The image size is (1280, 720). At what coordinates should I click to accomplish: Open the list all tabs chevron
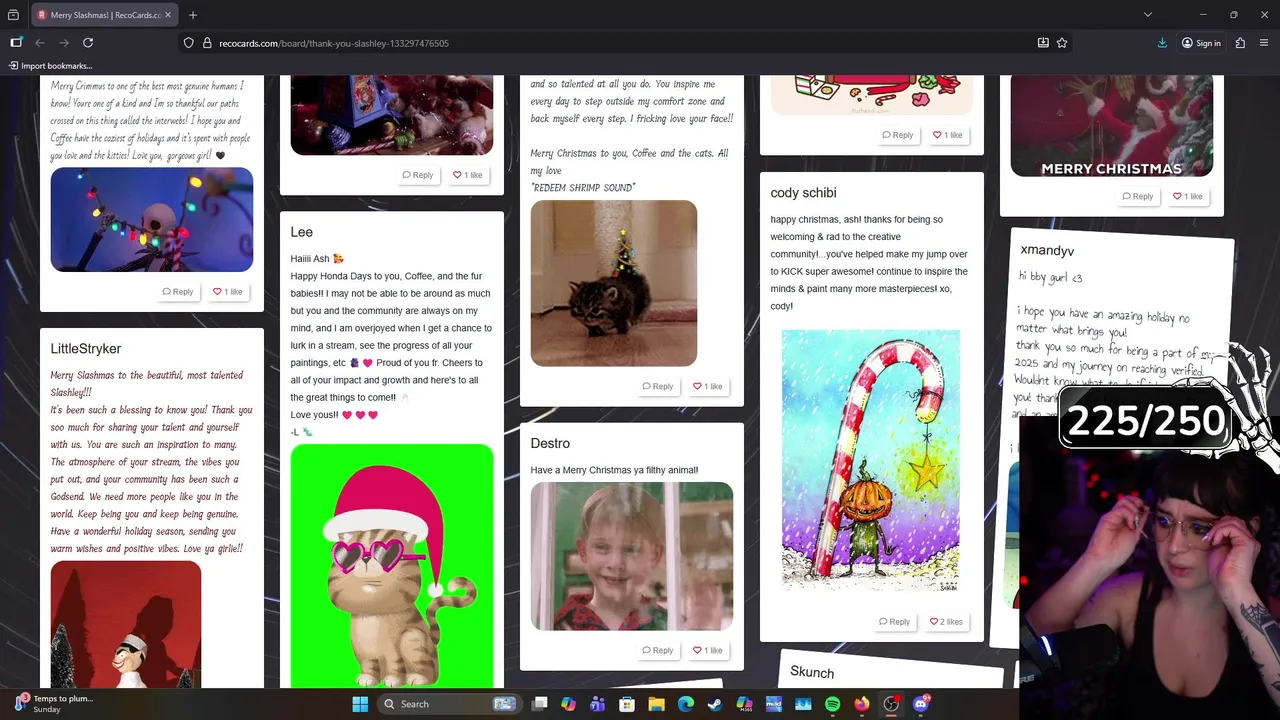1148,15
